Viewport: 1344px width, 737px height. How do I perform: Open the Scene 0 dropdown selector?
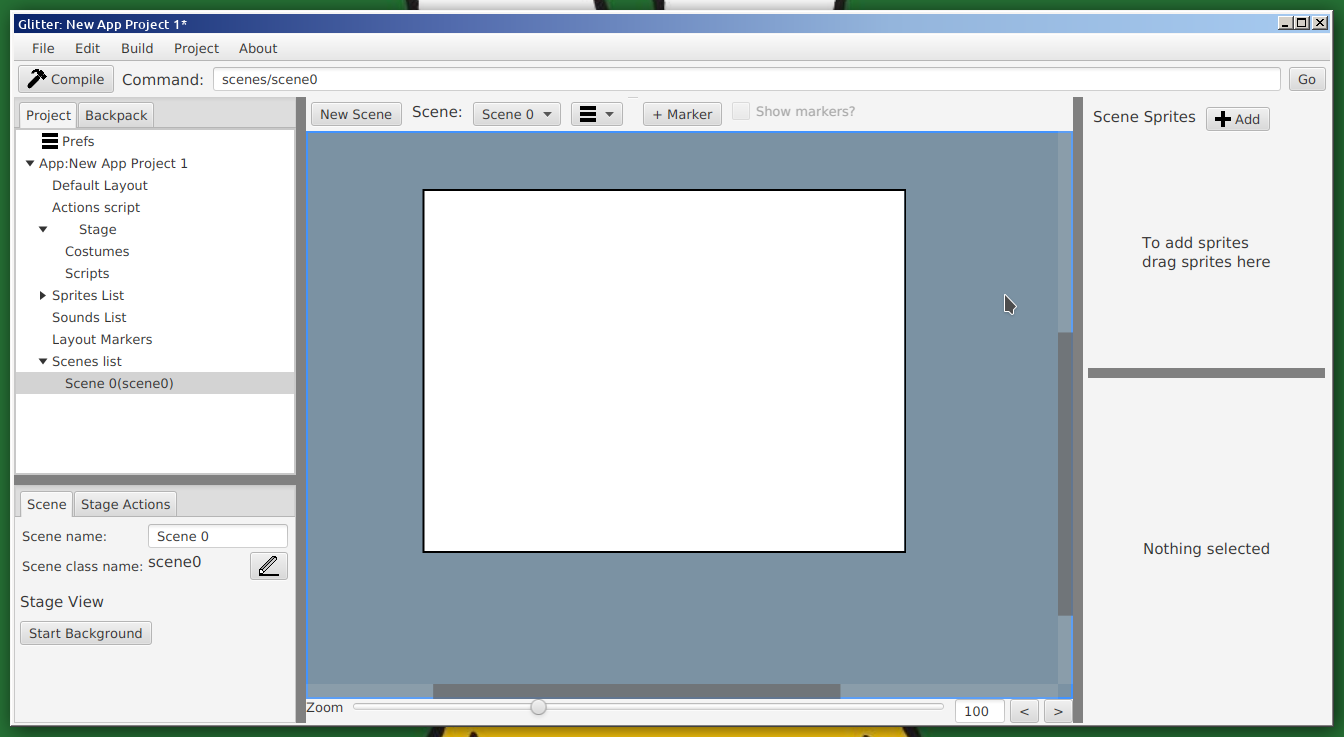pyautogui.click(x=516, y=114)
